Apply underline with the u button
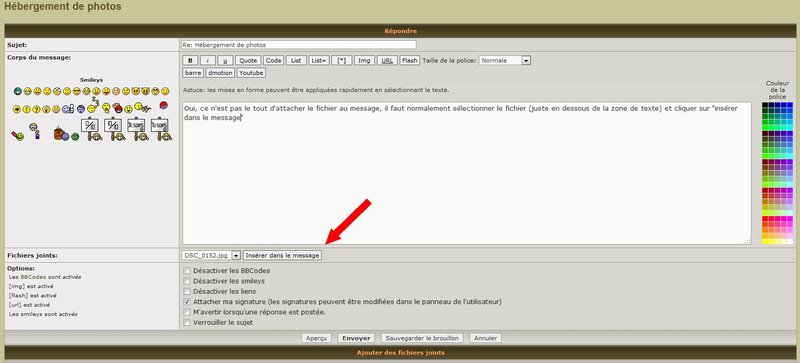The height and width of the screenshot is (363, 800). [226, 60]
